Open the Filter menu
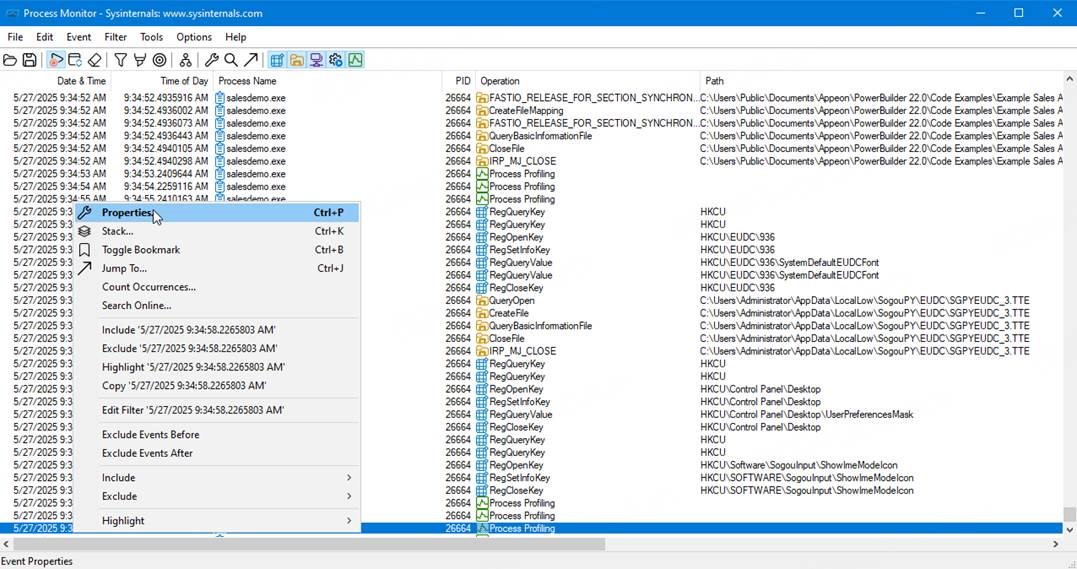Viewport: 1077px width, 569px height. click(115, 37)
